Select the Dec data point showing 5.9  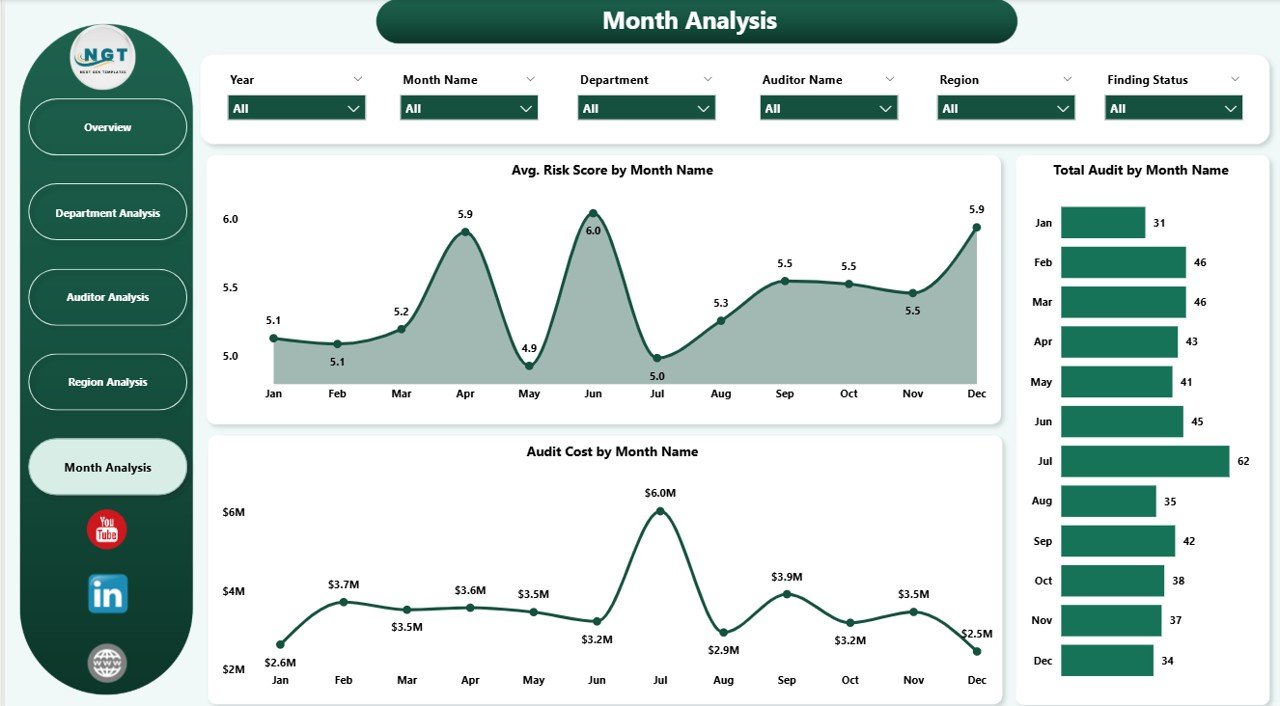tap(976, 229)
